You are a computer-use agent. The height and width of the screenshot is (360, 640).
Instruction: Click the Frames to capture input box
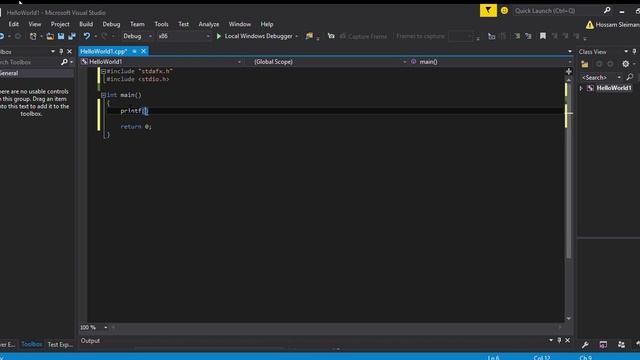click(460, 36)
